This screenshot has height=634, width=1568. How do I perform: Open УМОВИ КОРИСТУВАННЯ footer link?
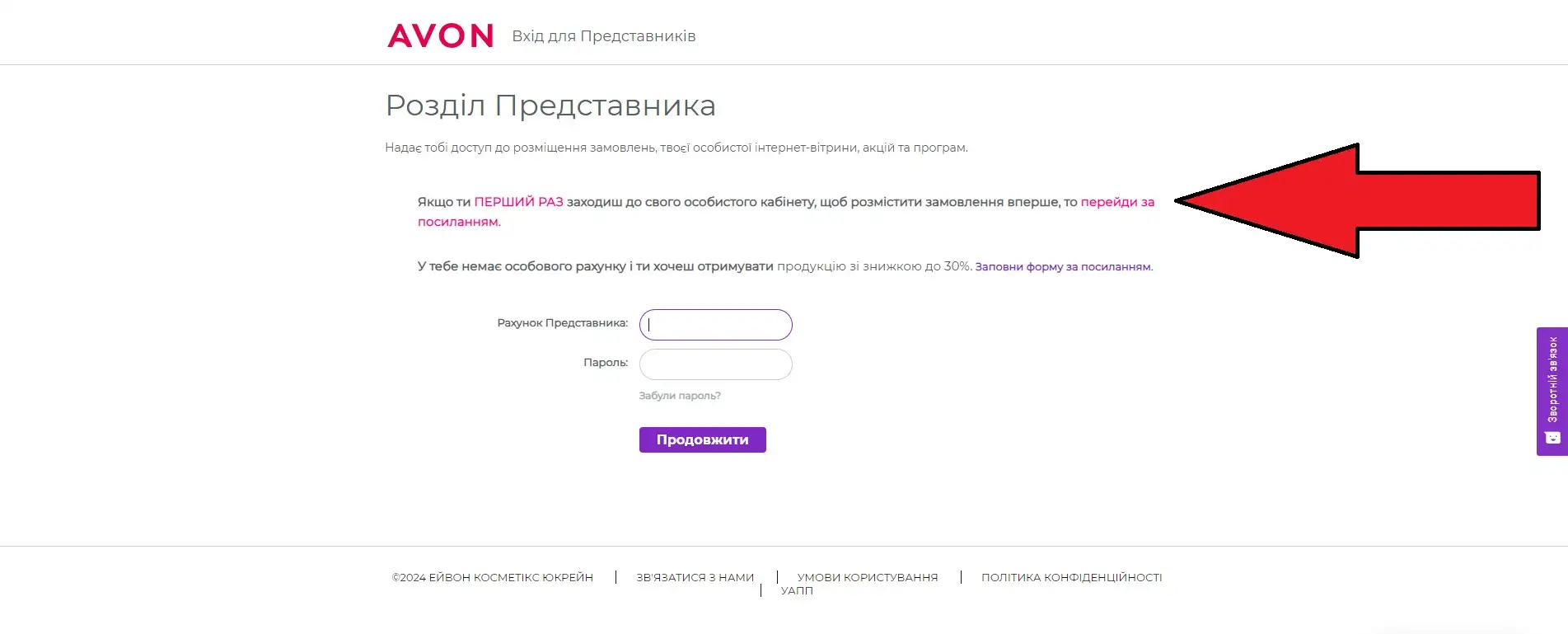(868, 577)
